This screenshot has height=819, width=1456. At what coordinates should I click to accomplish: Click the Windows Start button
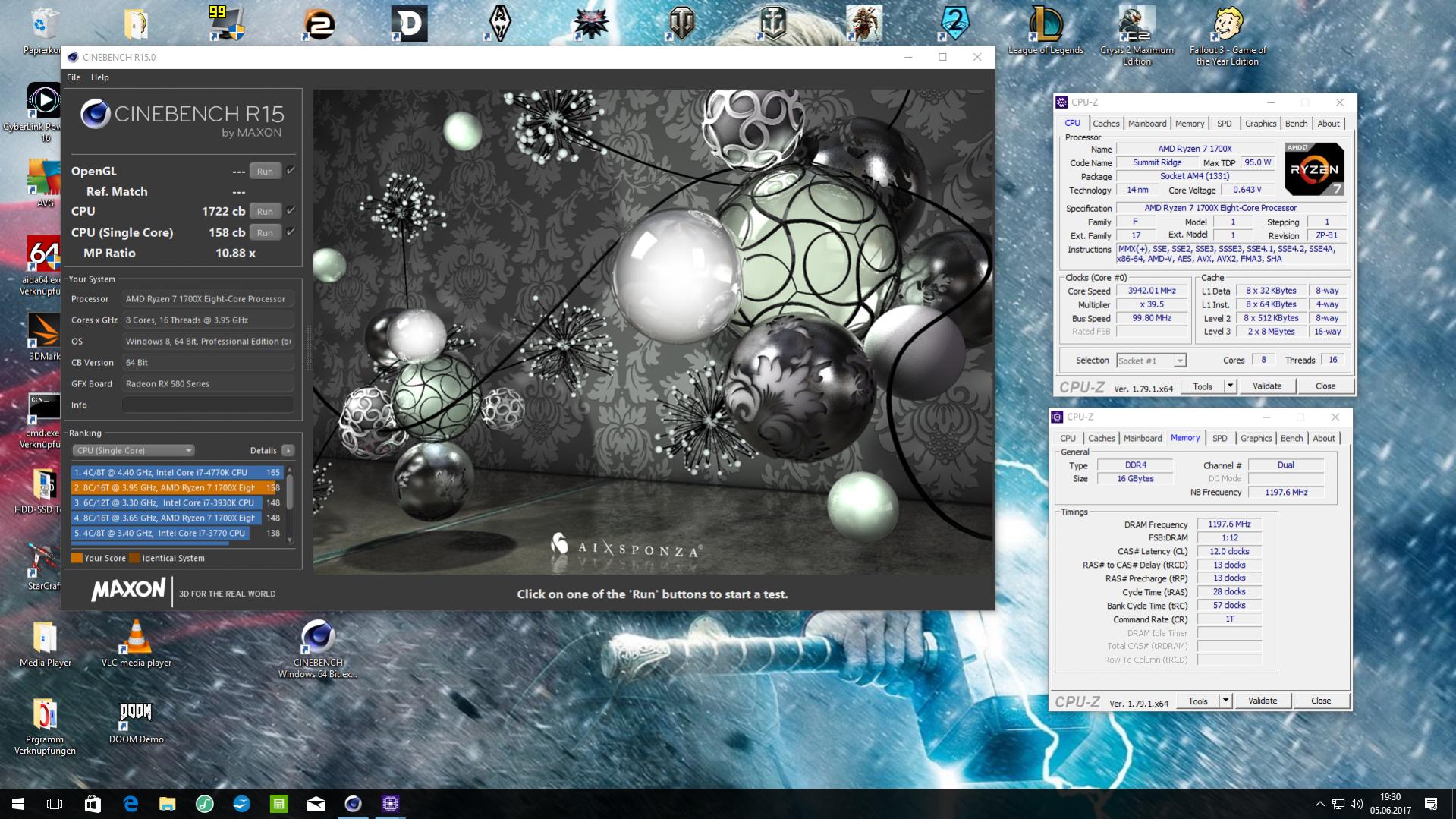(x=18, y=804)
